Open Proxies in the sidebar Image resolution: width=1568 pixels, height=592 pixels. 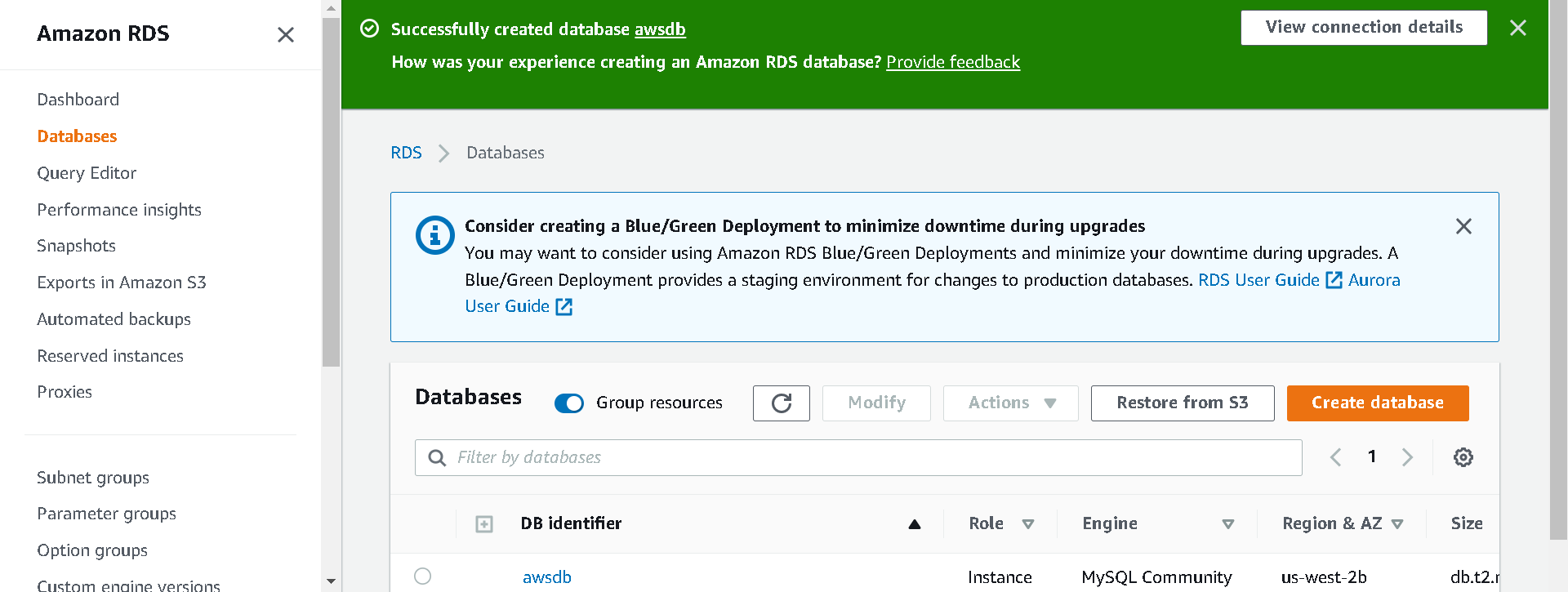[x=65, y=392]
